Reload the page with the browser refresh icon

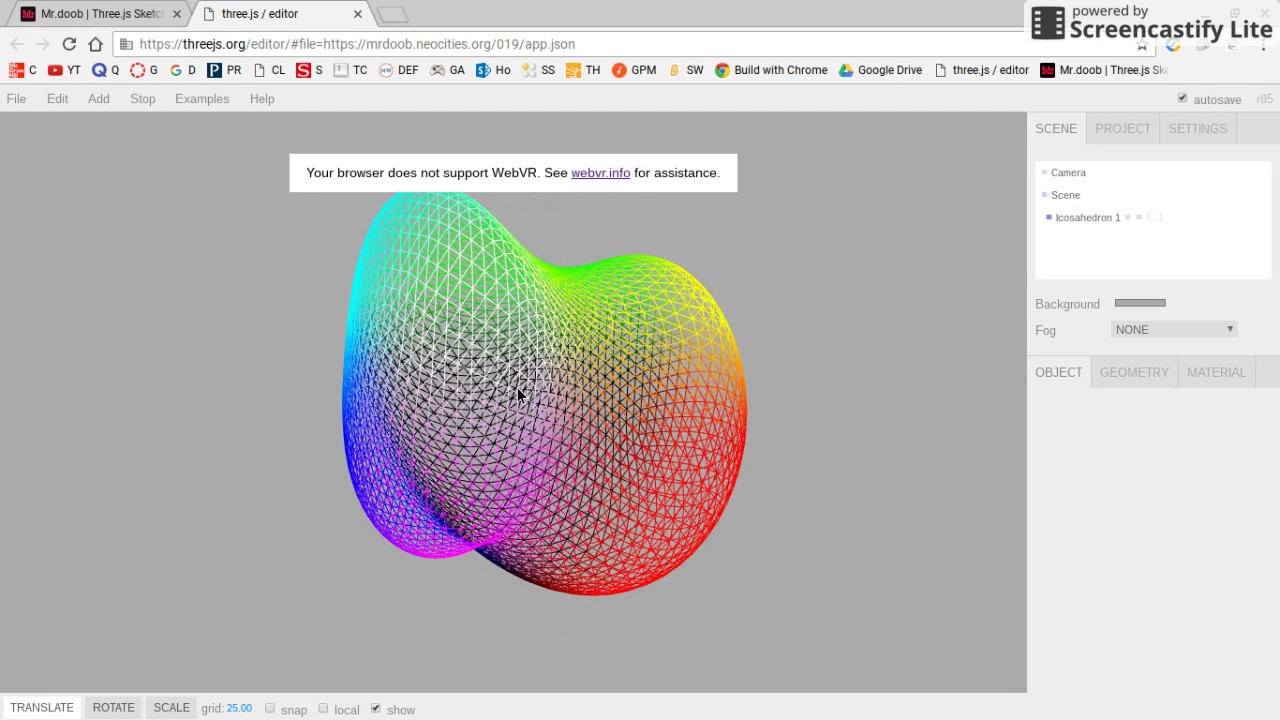[x=69, y=44]
